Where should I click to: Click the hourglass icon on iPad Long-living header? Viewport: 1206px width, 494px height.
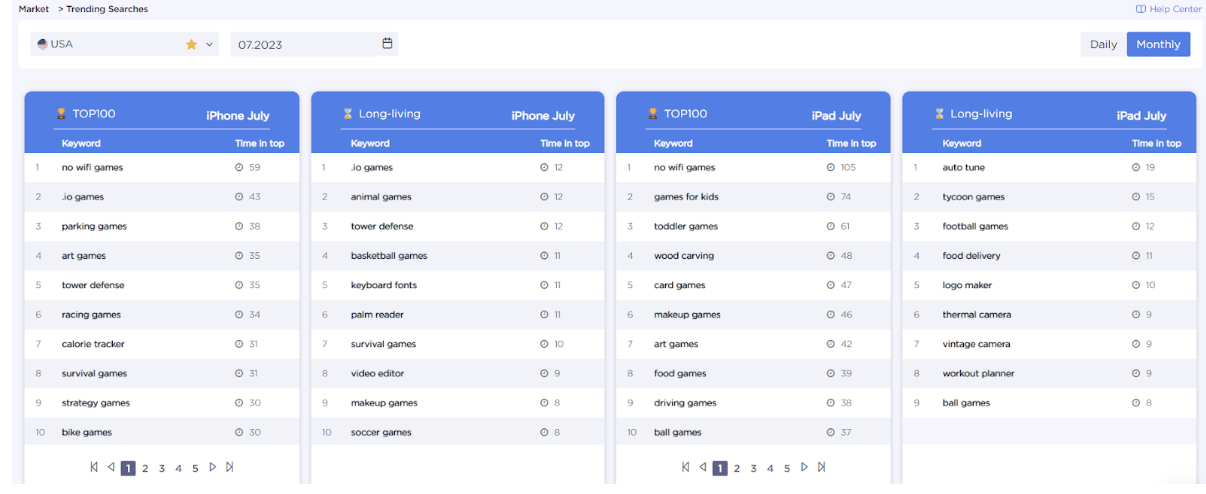939,114
